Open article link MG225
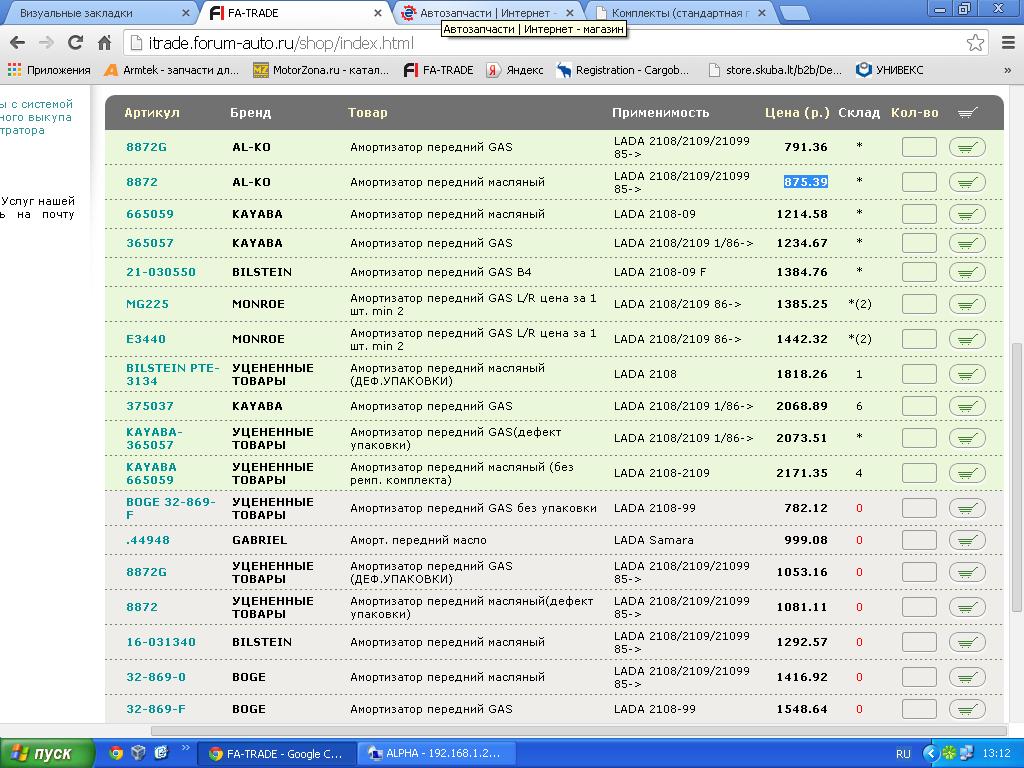The height and width of the screenshot is (768, 1024). [147, 304]
